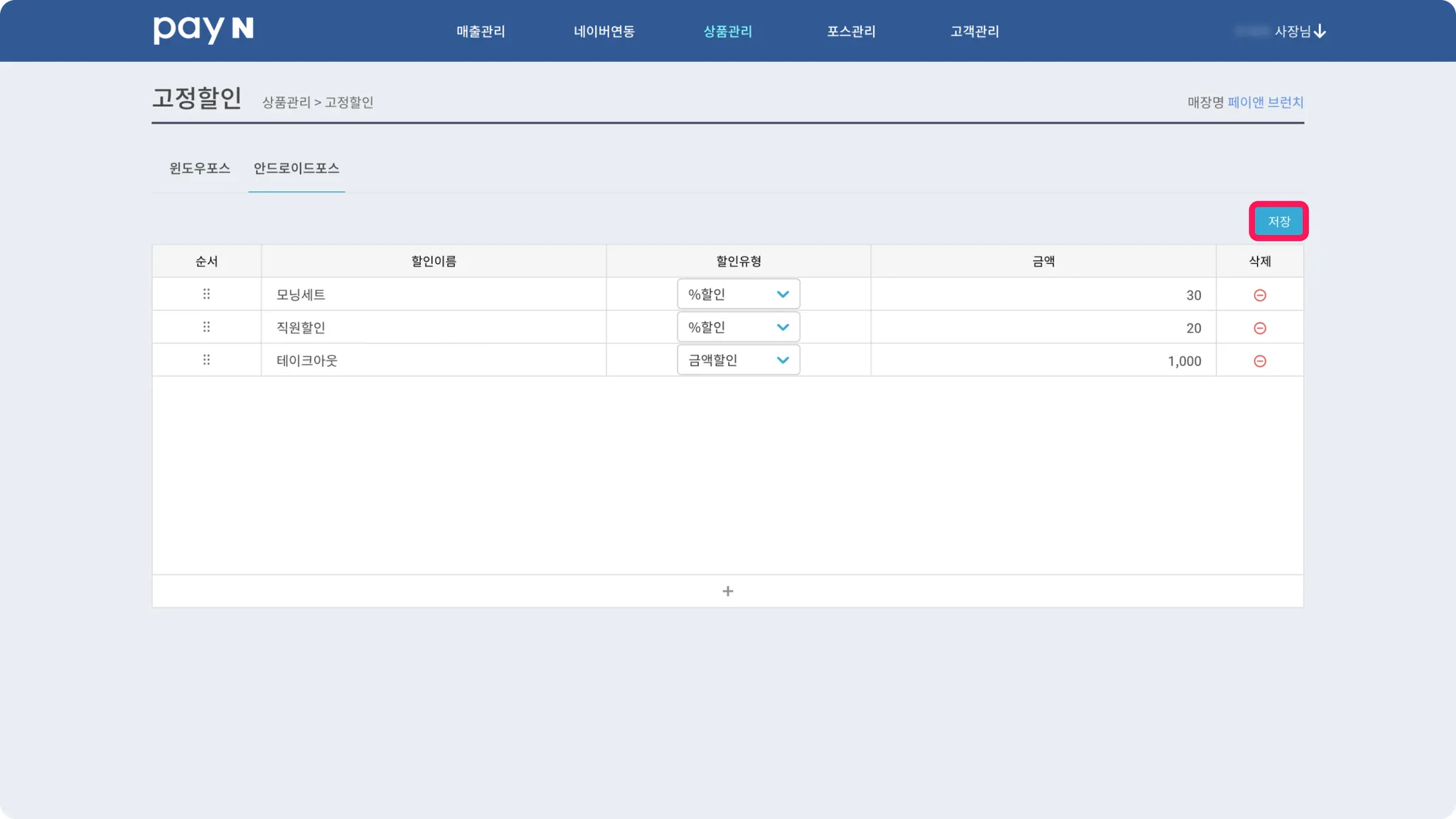1456x819 pixels.
Task: Click the 직원할인 row delete icon
Action: pyautogui.click(x=1259, y=328)
